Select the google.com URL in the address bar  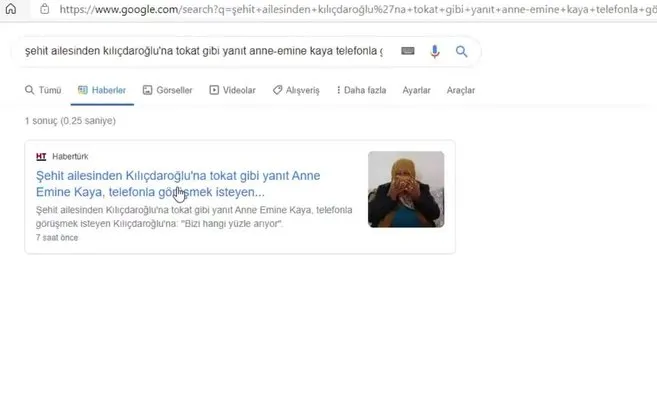(x=357, y=9)
